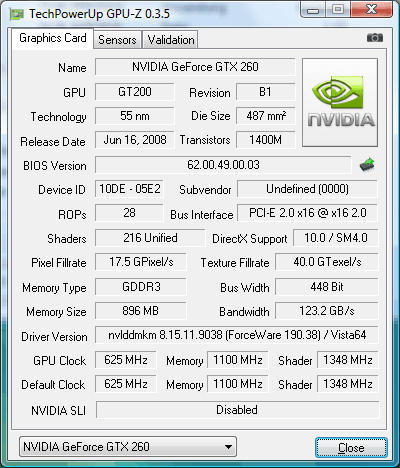Image resolution: width=400 pixels, height=468 pixels.
Task: Click the DirectX Support field 10.0 / SM4.0
Action: [336, 238]
